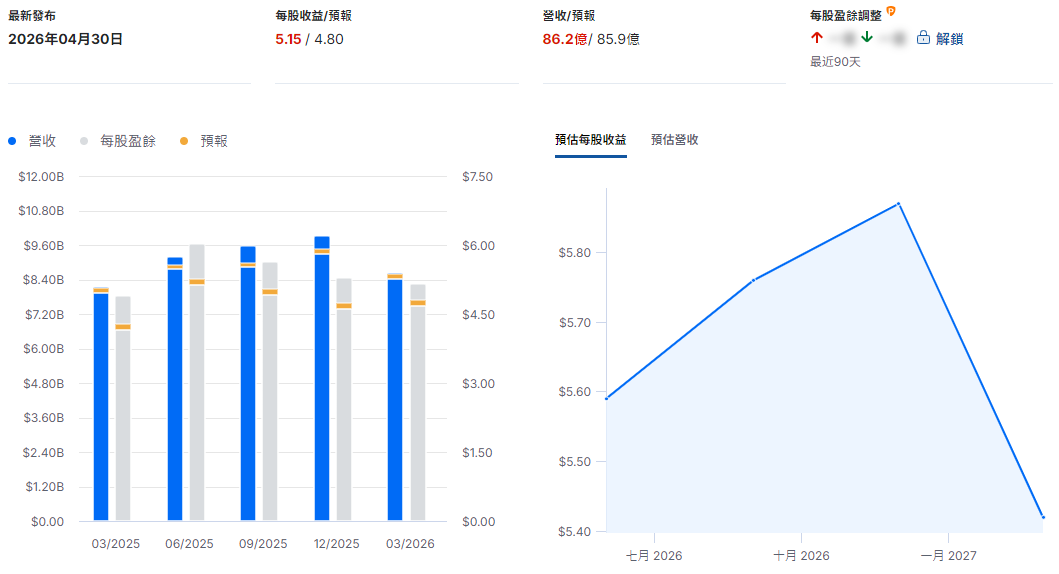Switch to the 預估營收 tab
1059x574 pixels.
click(675, 140)
